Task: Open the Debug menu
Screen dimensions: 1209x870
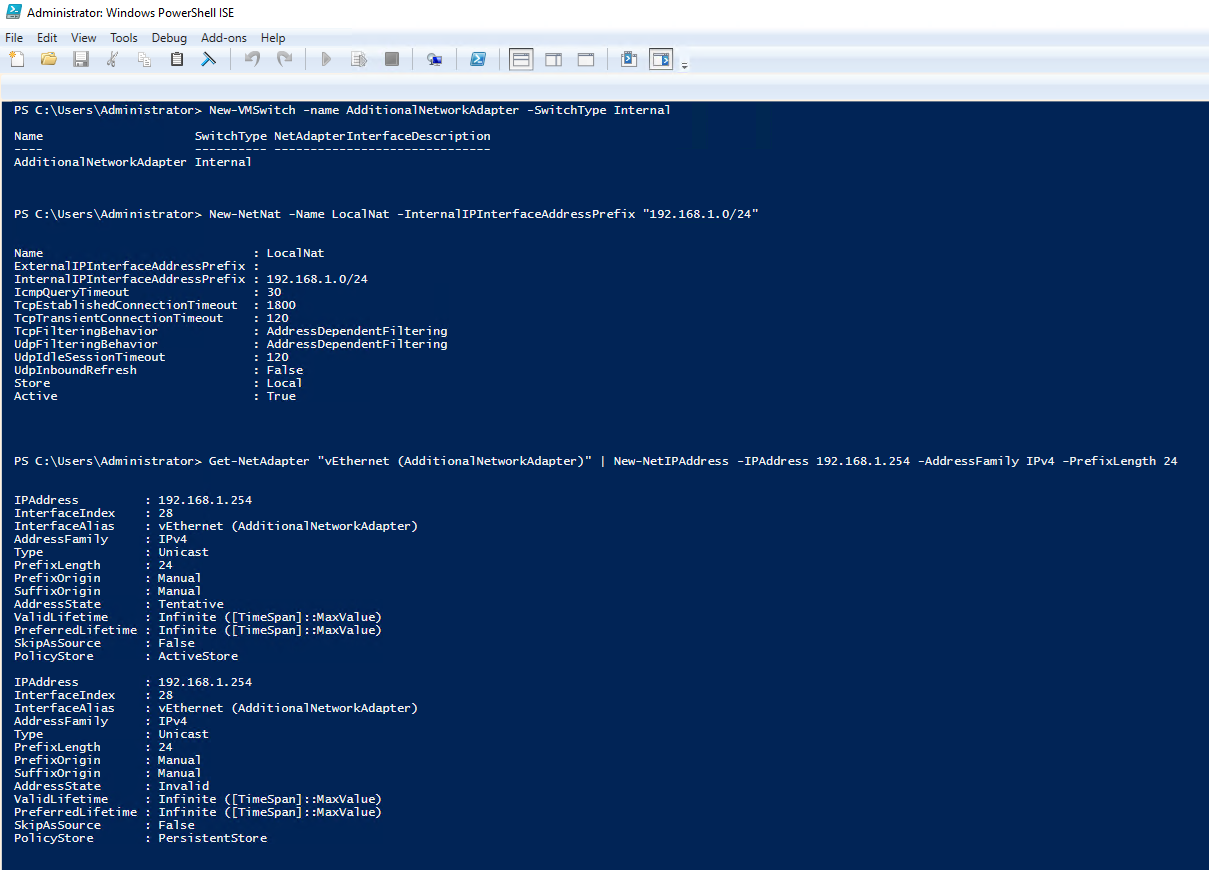Action: (x=169, y=37)
